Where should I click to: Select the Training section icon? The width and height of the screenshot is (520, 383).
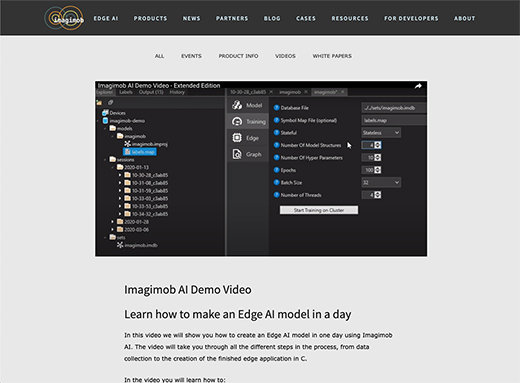[237, 121]
